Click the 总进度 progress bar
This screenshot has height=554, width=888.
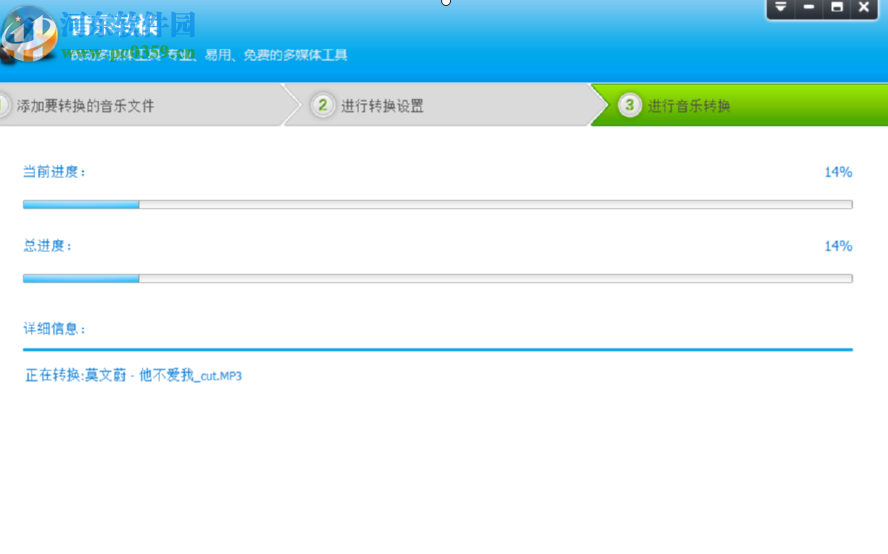tap(438, 279)
